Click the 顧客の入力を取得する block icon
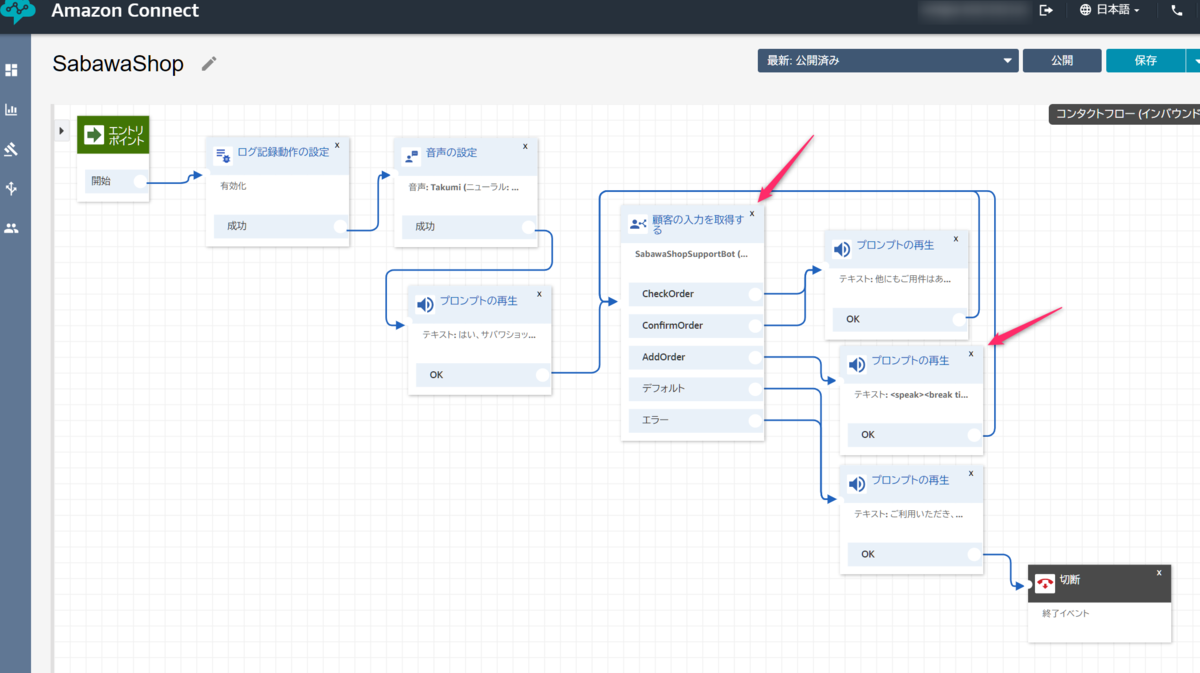 tap(638, 224)
